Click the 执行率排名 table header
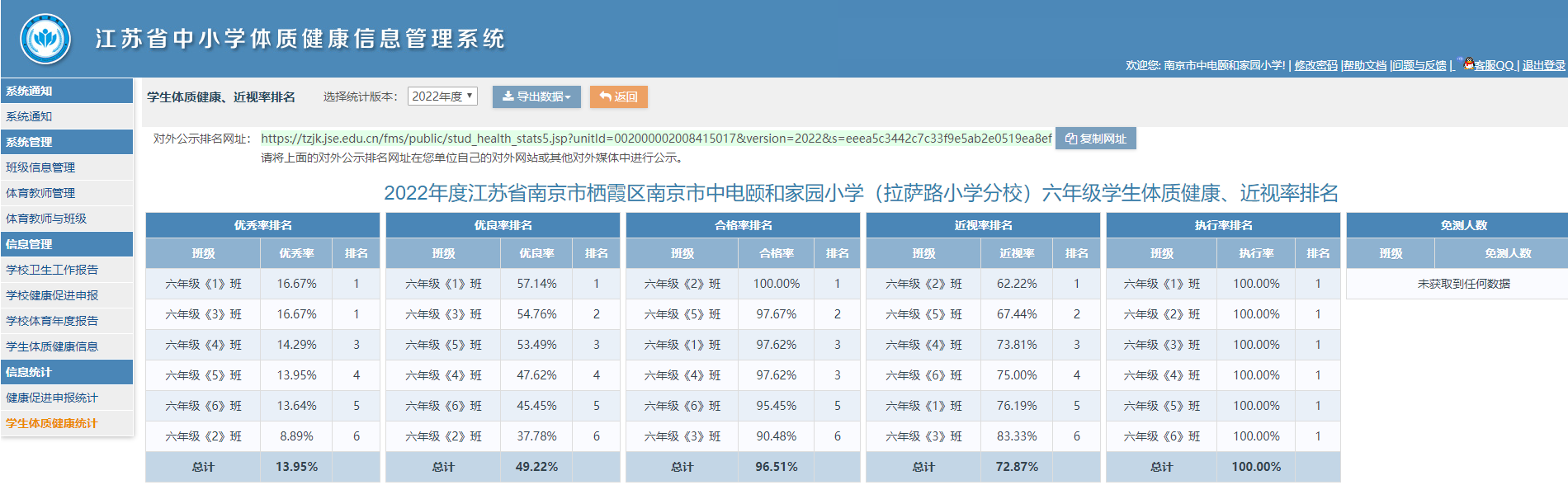This screenshot has width=1568, height=485. pyautogui.click(x=1223, y=225)
